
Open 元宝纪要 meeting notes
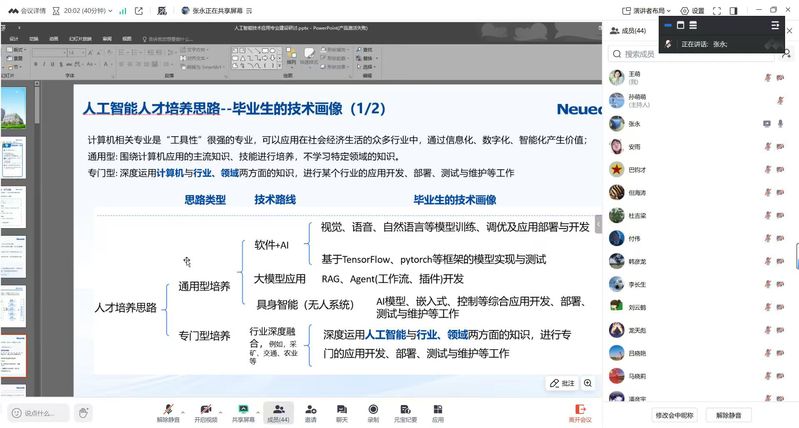coord(405,411)
